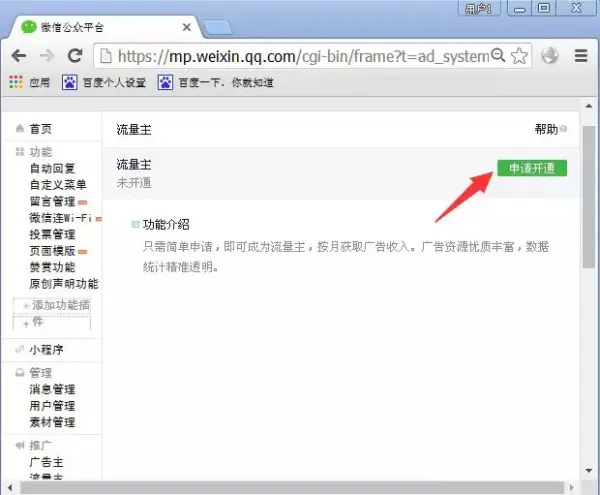The height and width of the screenshot is (495, 600).
Task: Click the horizontal scroll left arrow
Action: [x=10, y=488]
